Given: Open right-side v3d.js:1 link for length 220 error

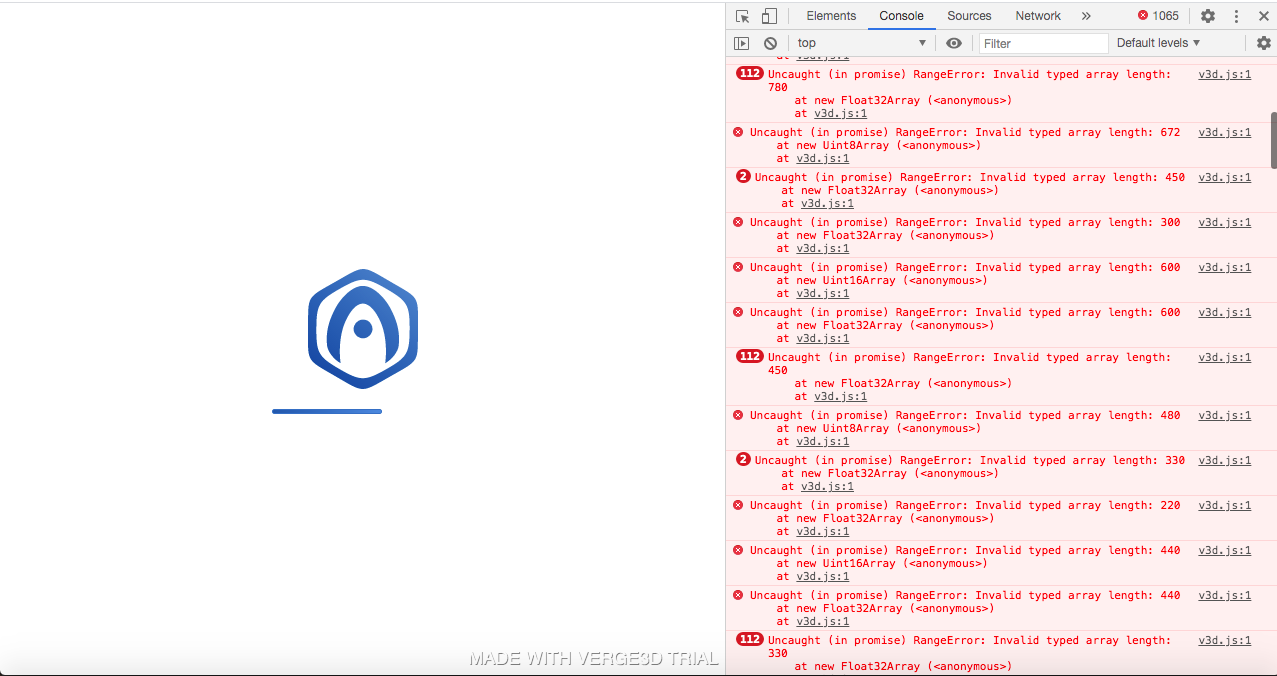Looking at the screenshot, I should (x=1225, y=505).
